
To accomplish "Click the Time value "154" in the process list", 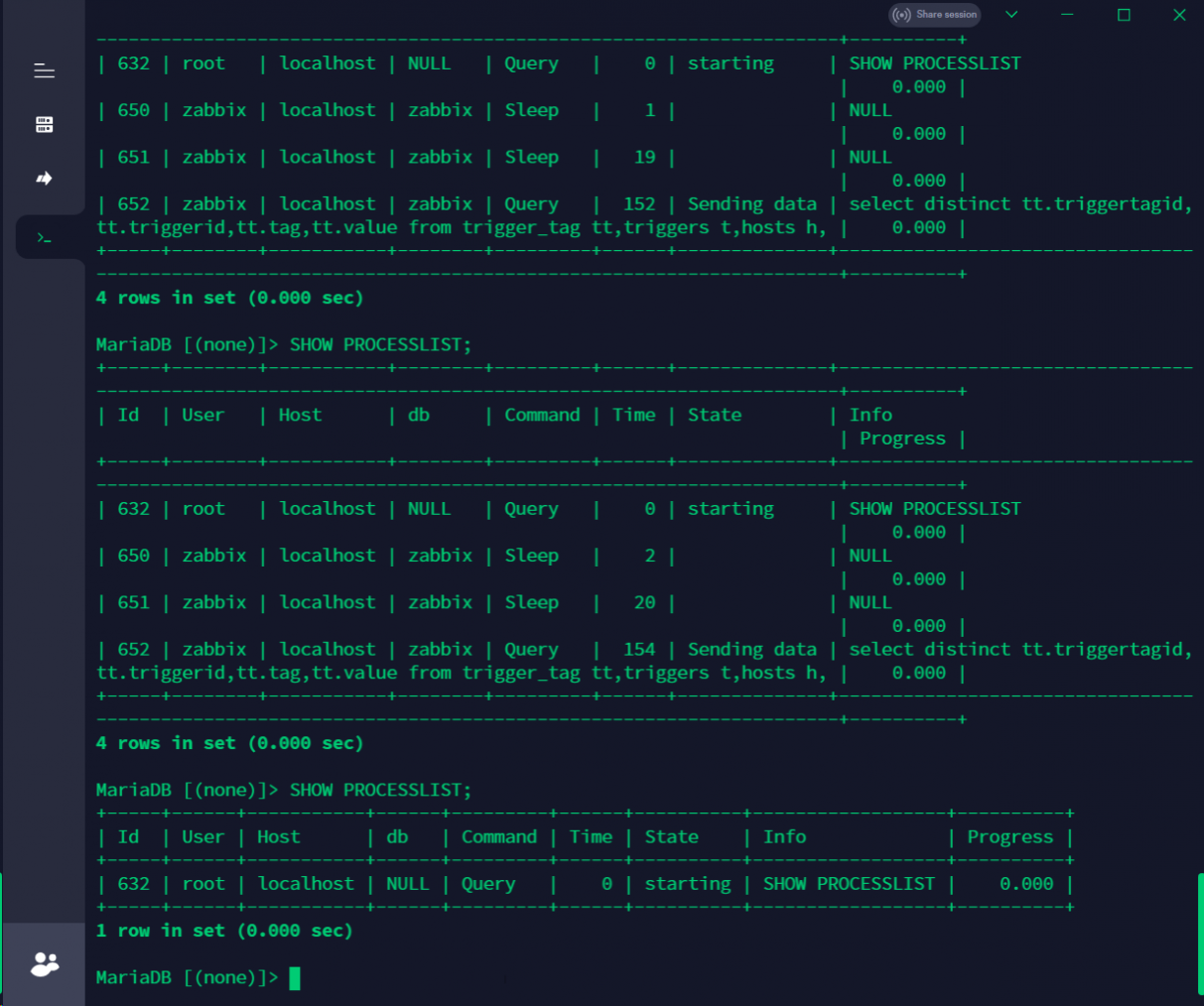I will click(639, 649).
